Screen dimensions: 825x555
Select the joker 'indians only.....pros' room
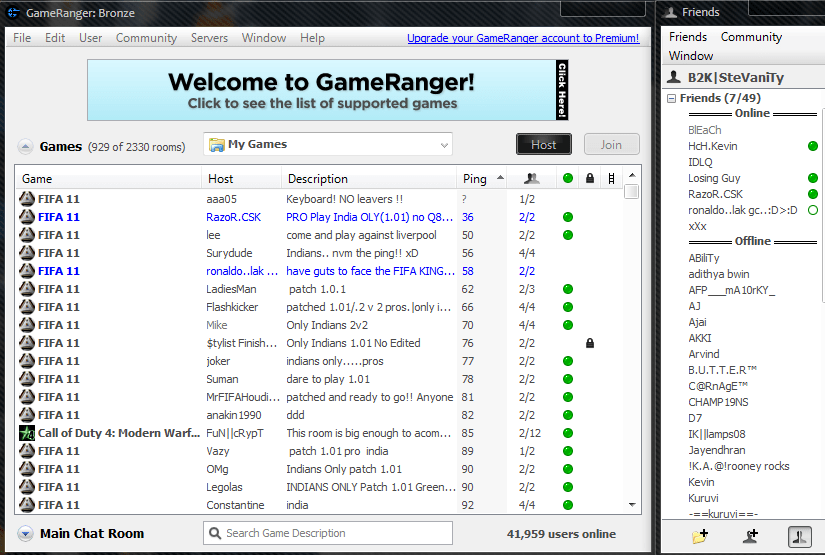coord(319,361)
